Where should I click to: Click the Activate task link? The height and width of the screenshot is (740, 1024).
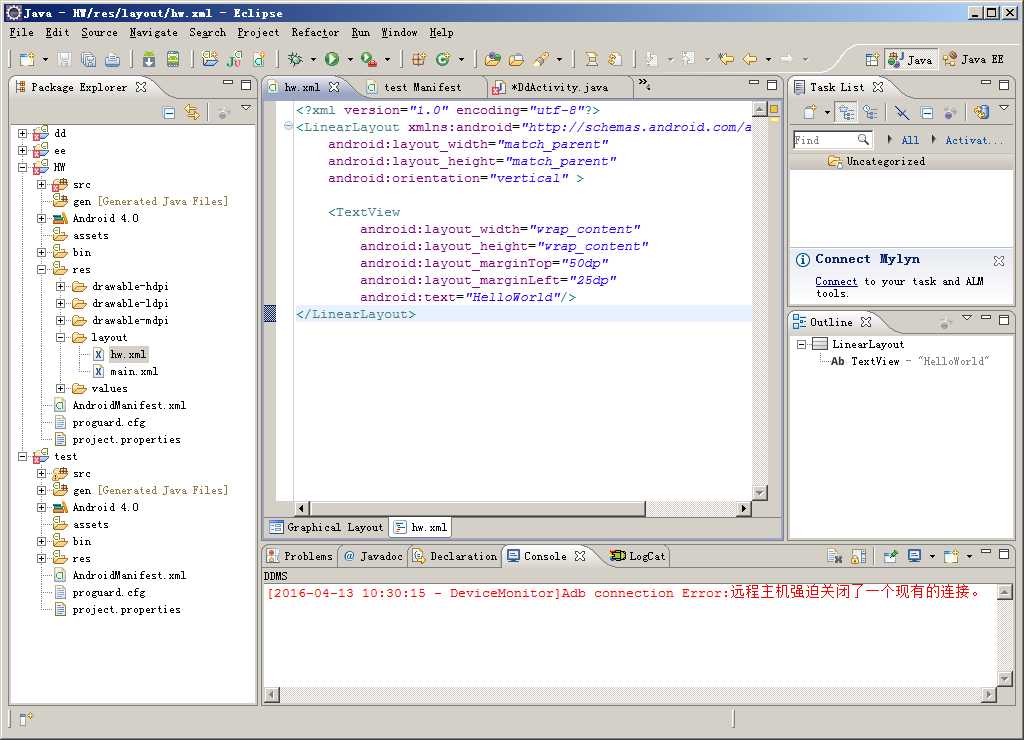click(x=973, y=140)
